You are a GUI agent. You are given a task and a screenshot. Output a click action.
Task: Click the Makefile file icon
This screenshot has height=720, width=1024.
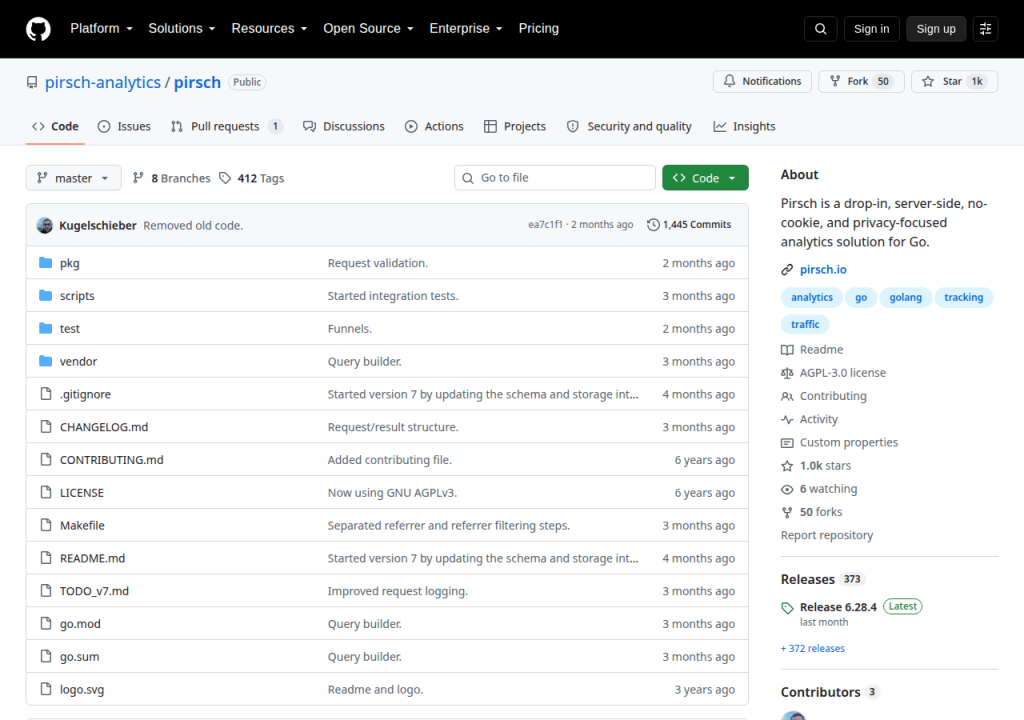point(46,525)
